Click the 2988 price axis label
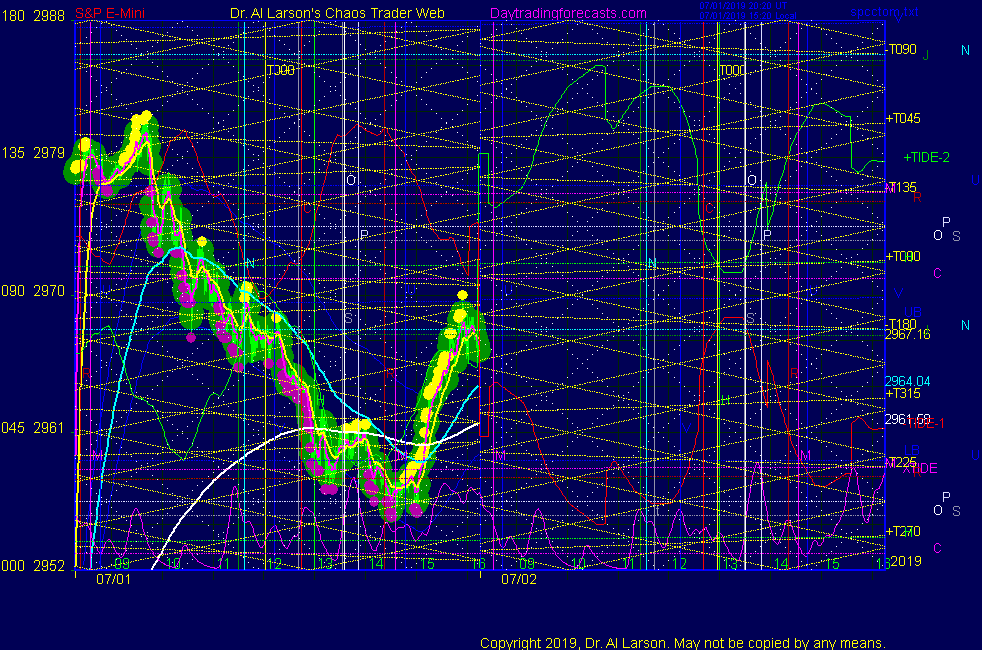The height and width of the screenshot is (650, 982). (49, 16)
